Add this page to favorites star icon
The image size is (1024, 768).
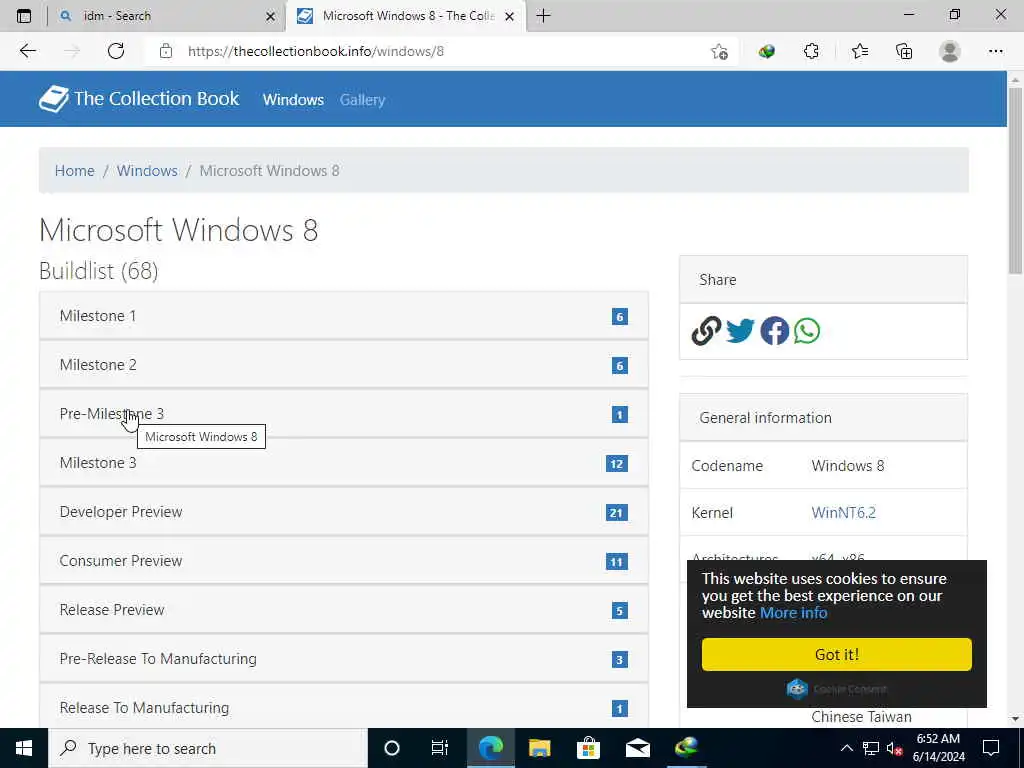pyautogui.click(x=720, y=51)
